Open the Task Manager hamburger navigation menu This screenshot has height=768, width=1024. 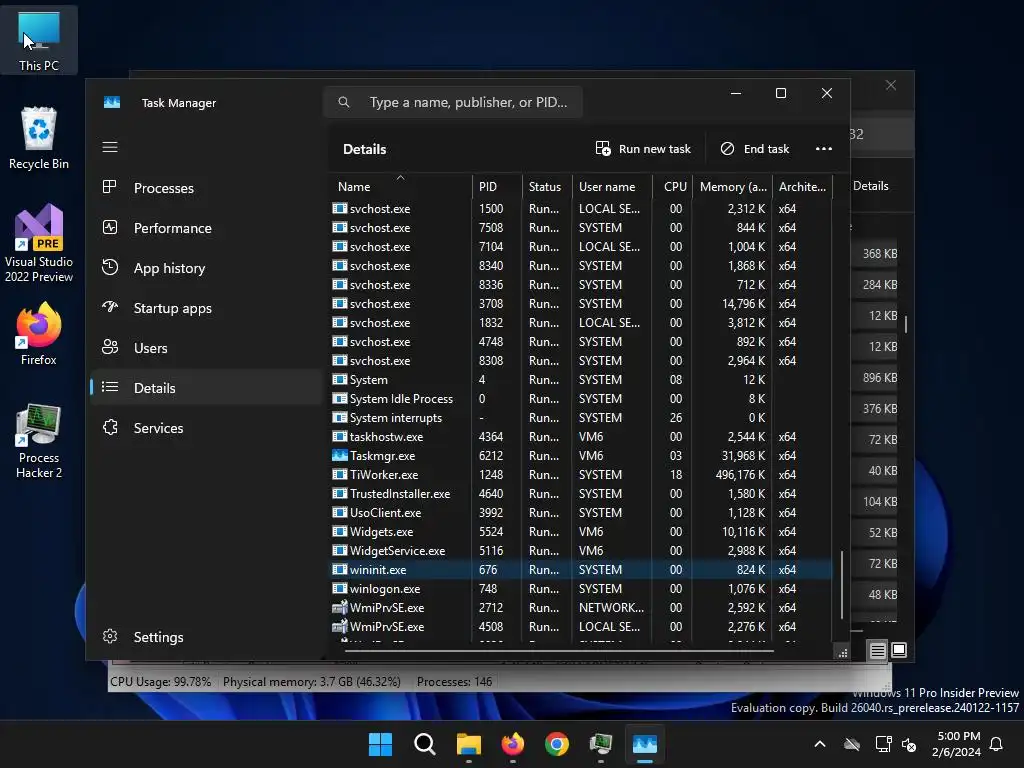110,147
